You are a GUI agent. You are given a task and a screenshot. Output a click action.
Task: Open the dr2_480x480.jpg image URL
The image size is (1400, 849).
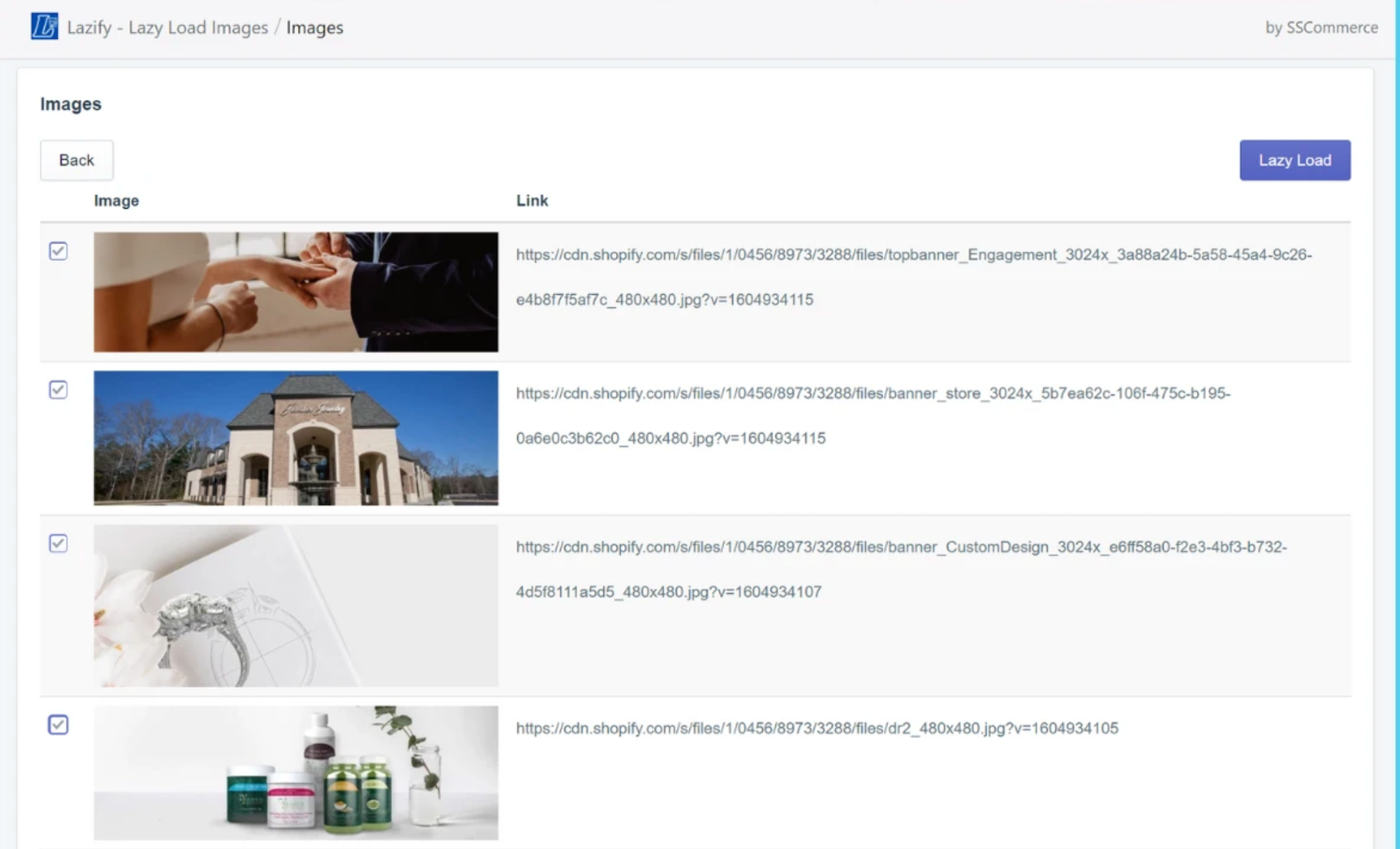point(817,728)
